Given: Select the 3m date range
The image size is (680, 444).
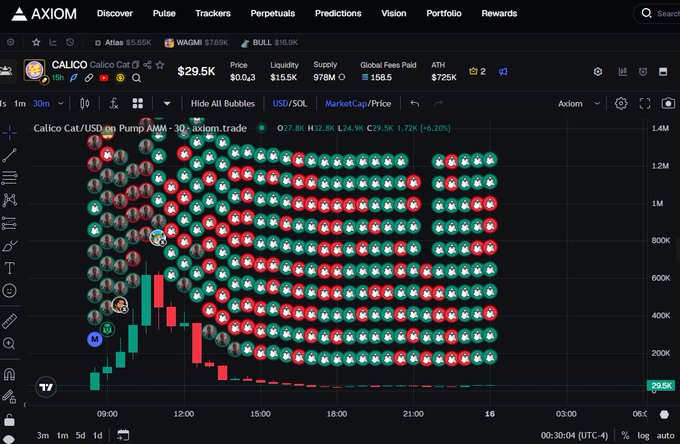Looking at the screenshot, I should tap(42, 435).
